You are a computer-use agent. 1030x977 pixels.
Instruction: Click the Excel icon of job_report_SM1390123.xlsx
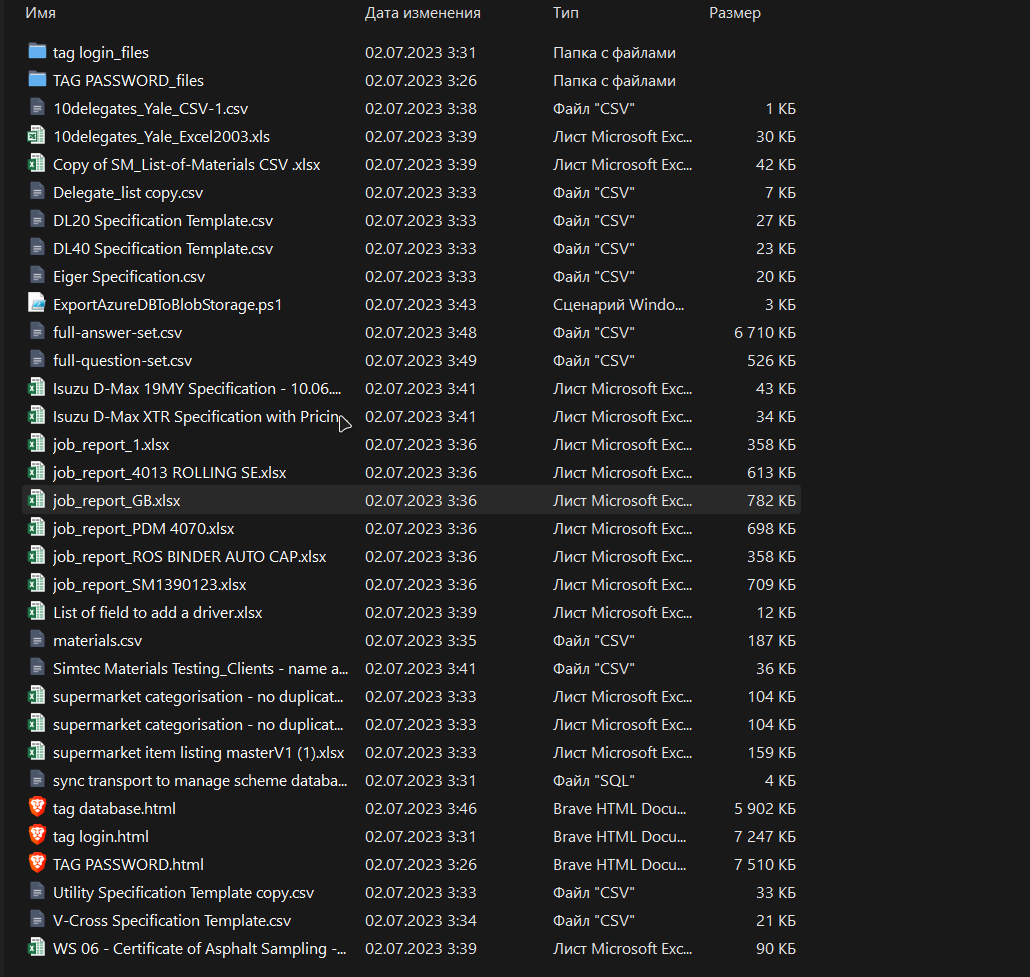click(37, 583)
